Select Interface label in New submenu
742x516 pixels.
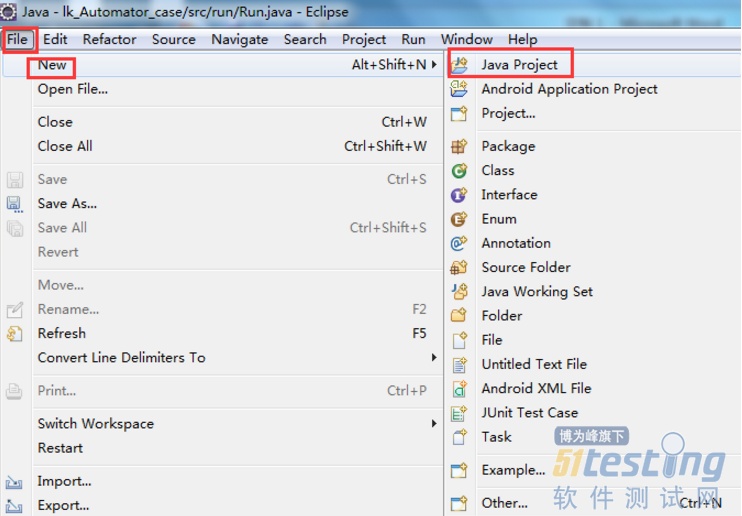click(x=510, y=195)
